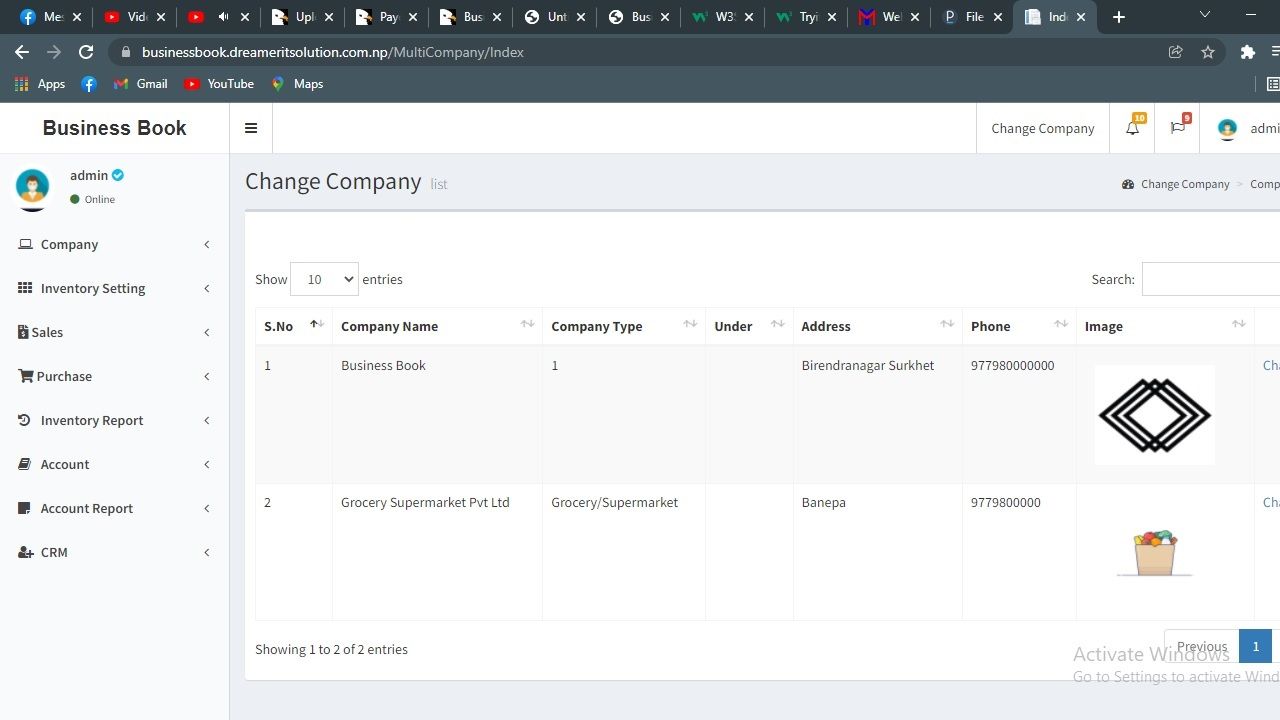This screenshot has height=720, width=1280.
Task: Open notifications bell icon
Action: (1132, 128)
